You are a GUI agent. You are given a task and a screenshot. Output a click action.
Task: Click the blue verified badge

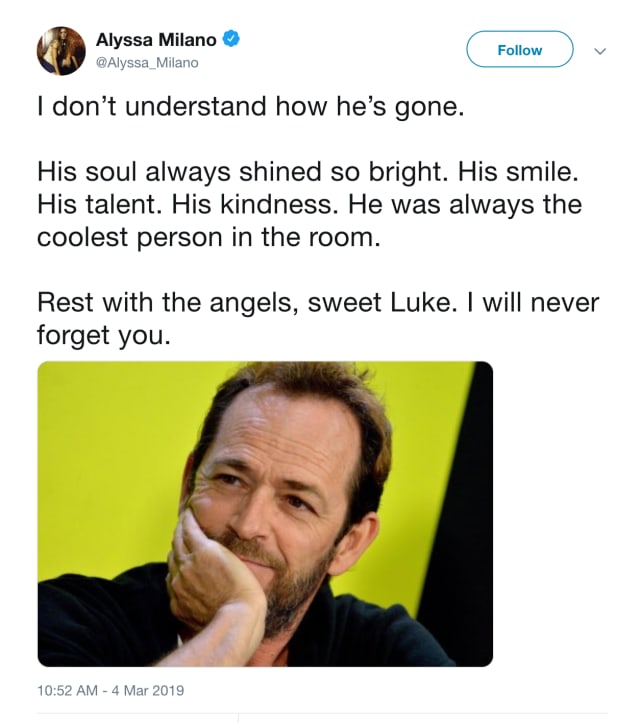[231, 39]
